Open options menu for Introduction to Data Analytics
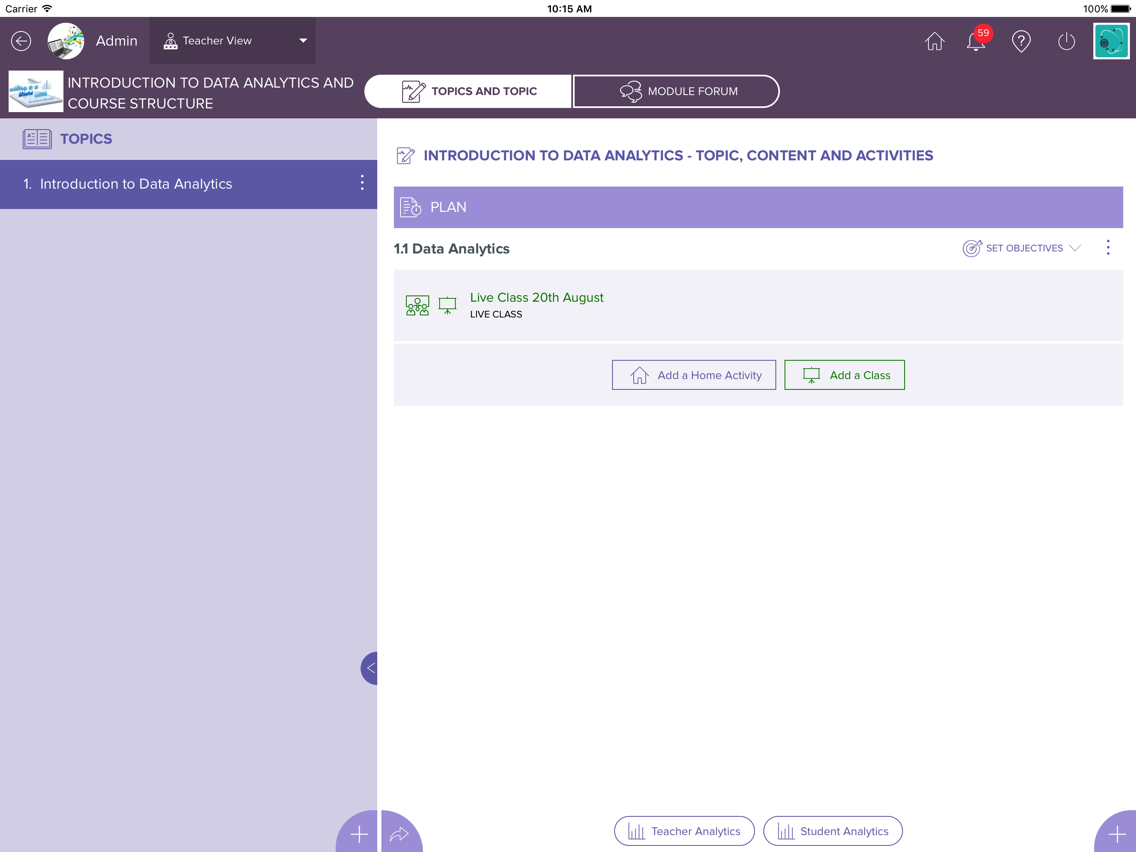The width and height of the screenshot is (1136, 852). point(362,183)
